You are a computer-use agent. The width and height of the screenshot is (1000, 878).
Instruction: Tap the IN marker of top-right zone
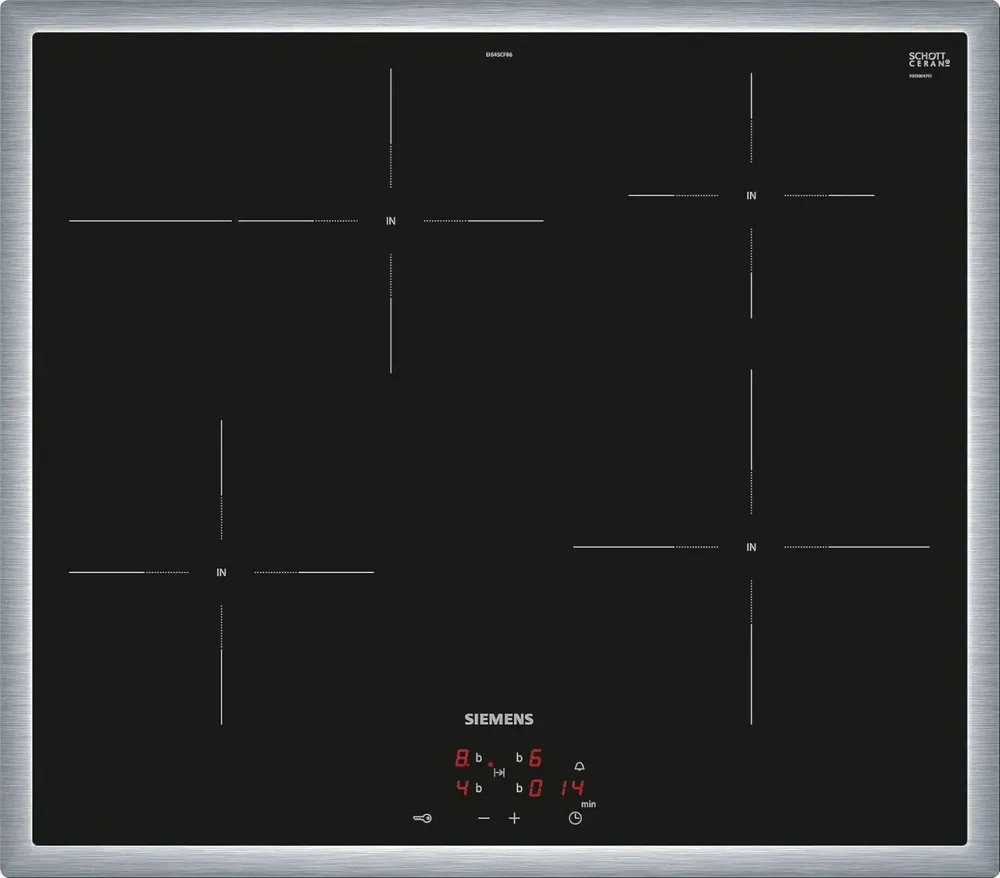pos(751,196)
